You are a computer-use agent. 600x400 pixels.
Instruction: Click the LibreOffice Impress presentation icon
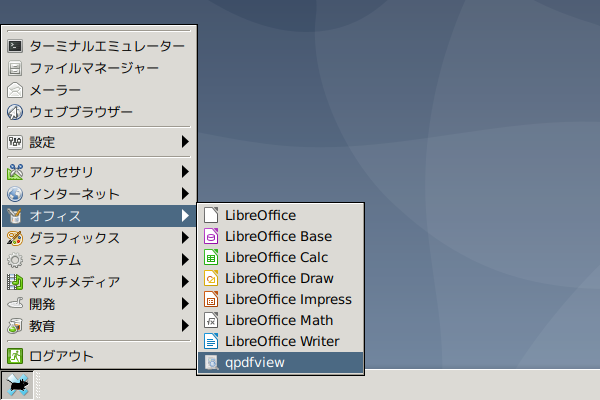tap(211, 299)
